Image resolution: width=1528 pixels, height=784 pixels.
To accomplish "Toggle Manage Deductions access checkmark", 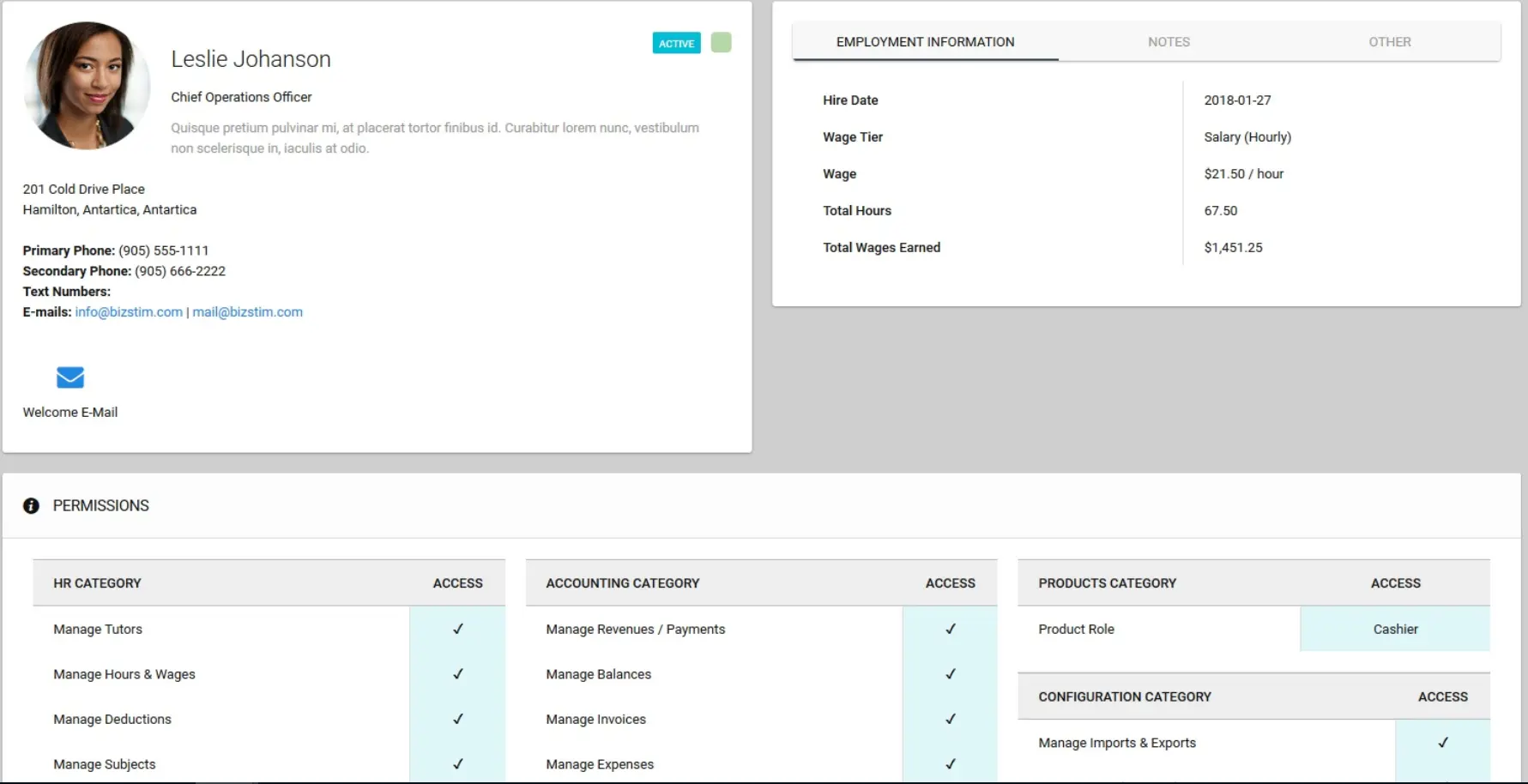I will click(x=457, y=719).
